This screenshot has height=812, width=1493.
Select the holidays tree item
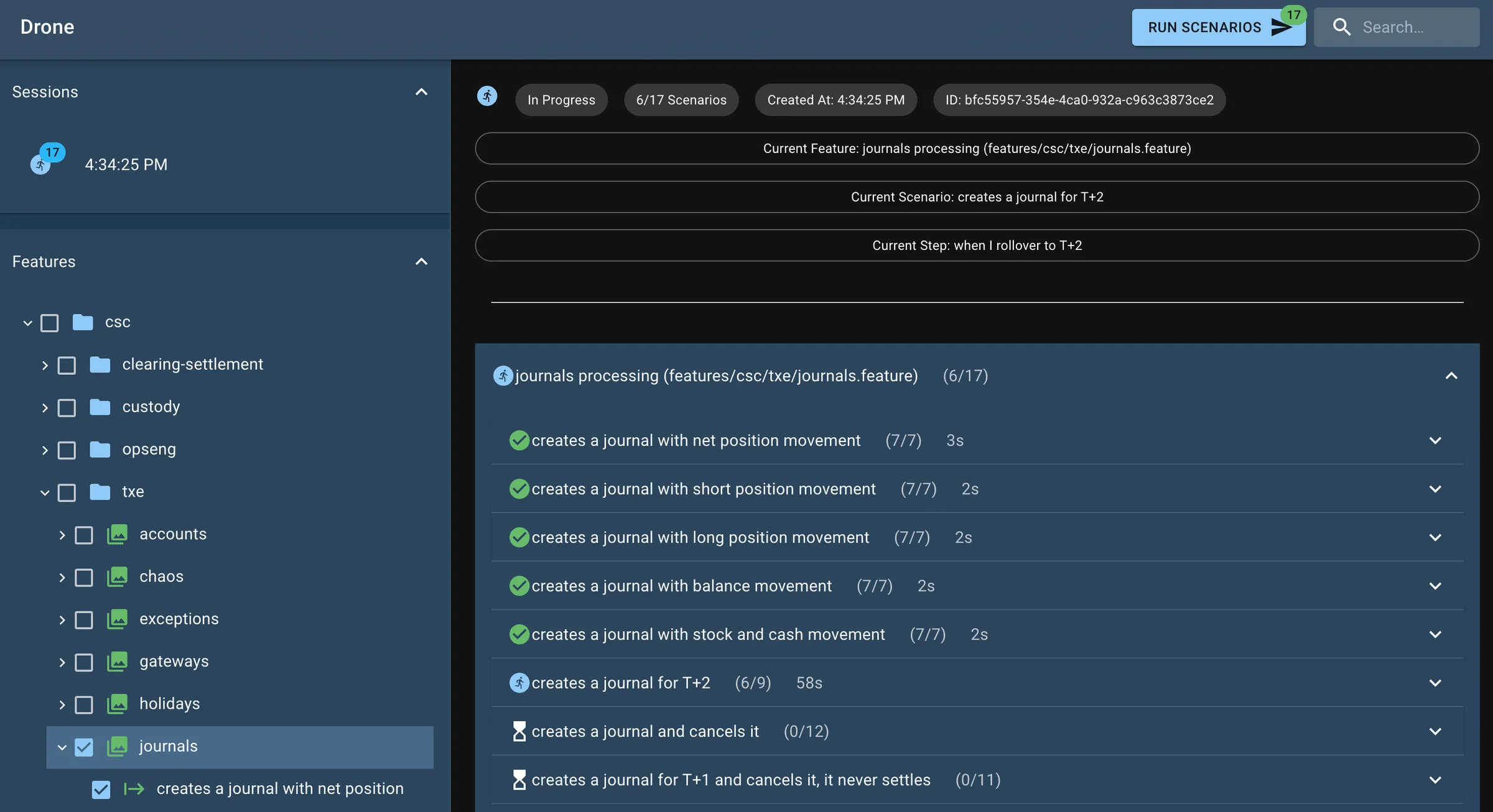pos(170,704)
